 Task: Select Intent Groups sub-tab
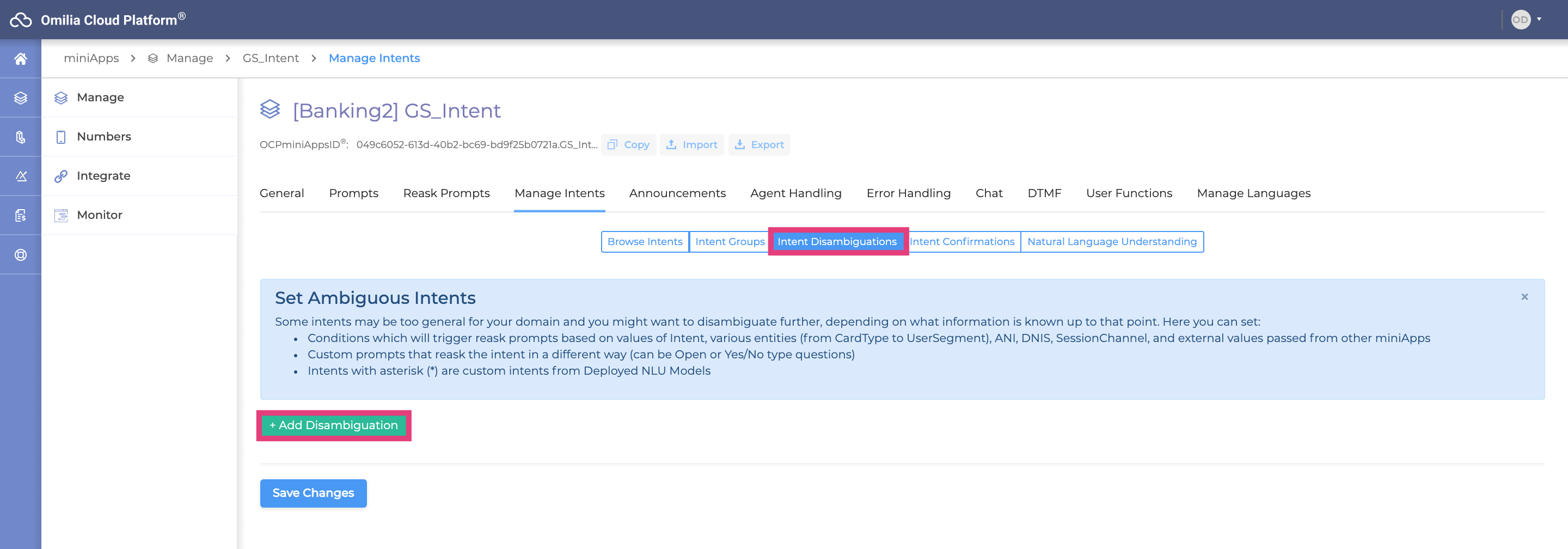coord(730,242)
